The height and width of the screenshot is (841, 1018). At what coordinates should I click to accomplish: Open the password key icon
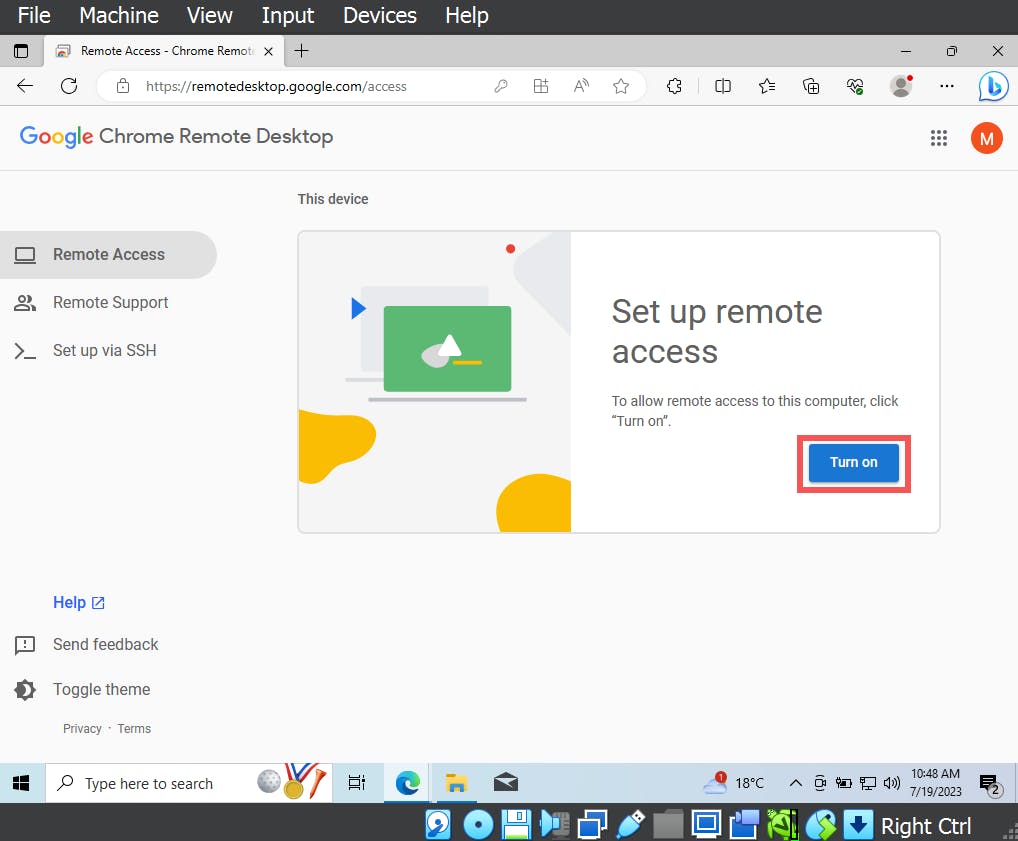[x=501, y=86]
